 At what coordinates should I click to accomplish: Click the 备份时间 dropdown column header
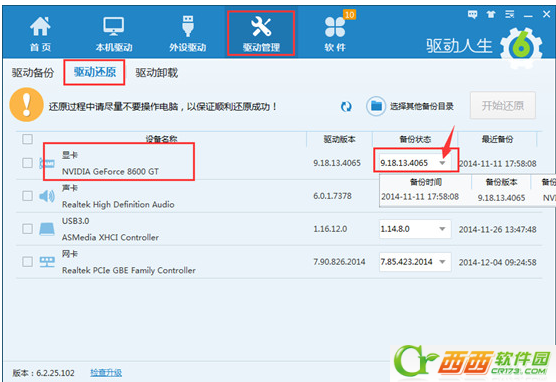[x=426, y=182]
